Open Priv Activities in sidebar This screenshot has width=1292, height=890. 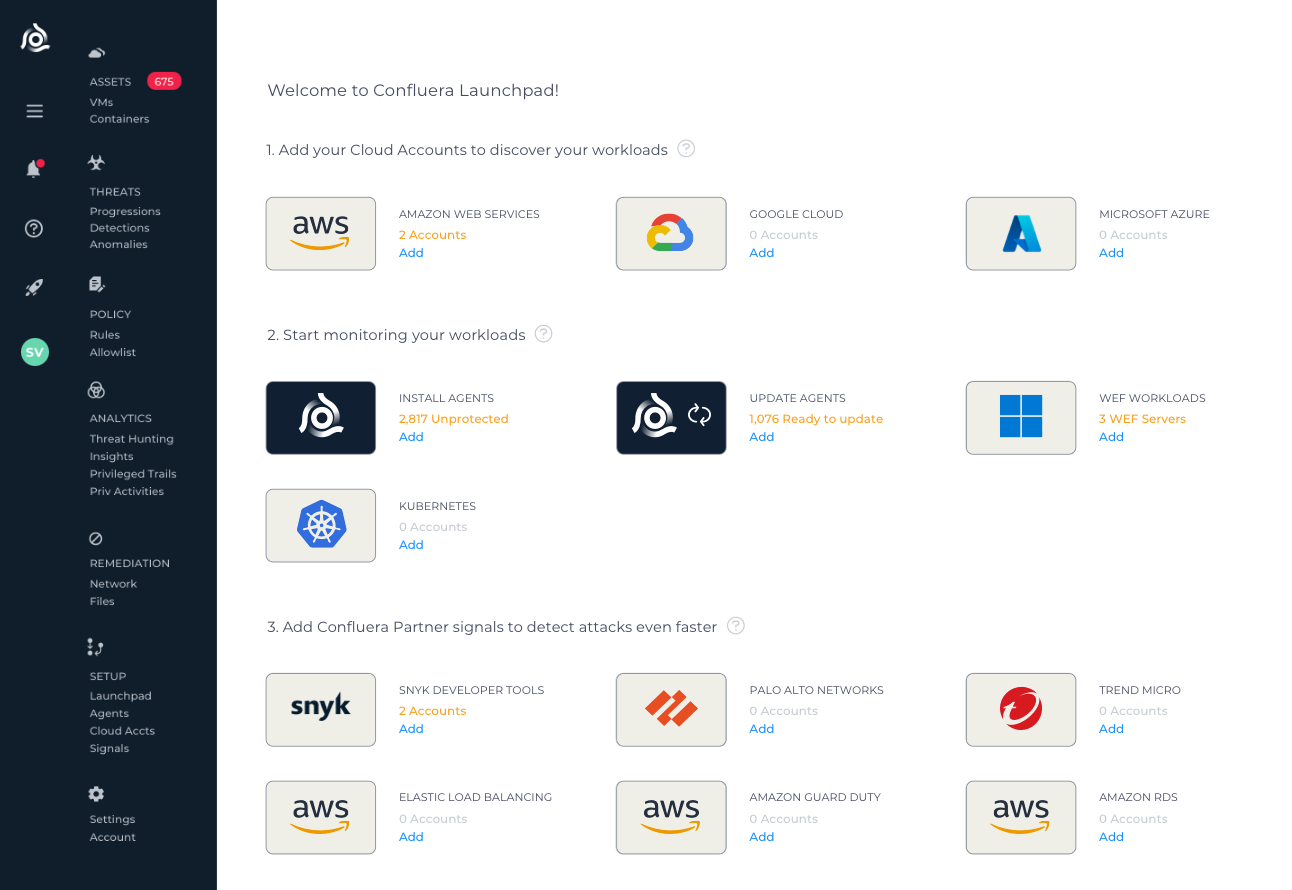[x=126, y=492]
